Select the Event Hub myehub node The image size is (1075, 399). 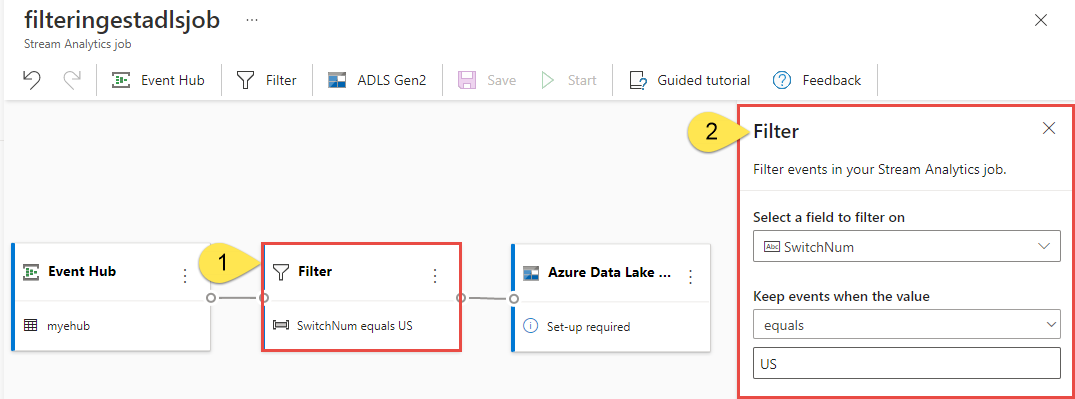(112, 297)
